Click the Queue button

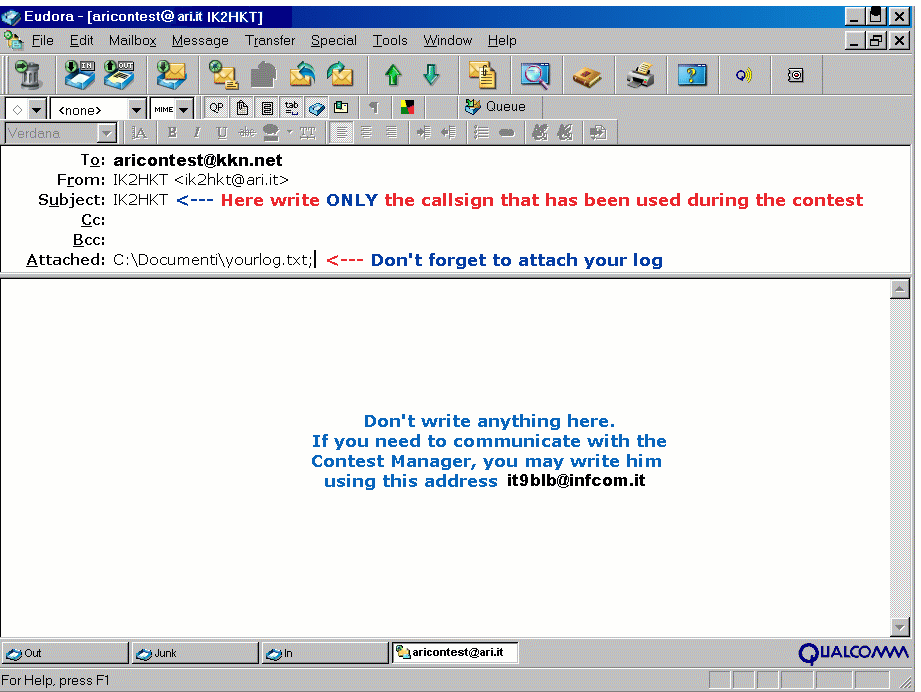(x=495, y=108)
